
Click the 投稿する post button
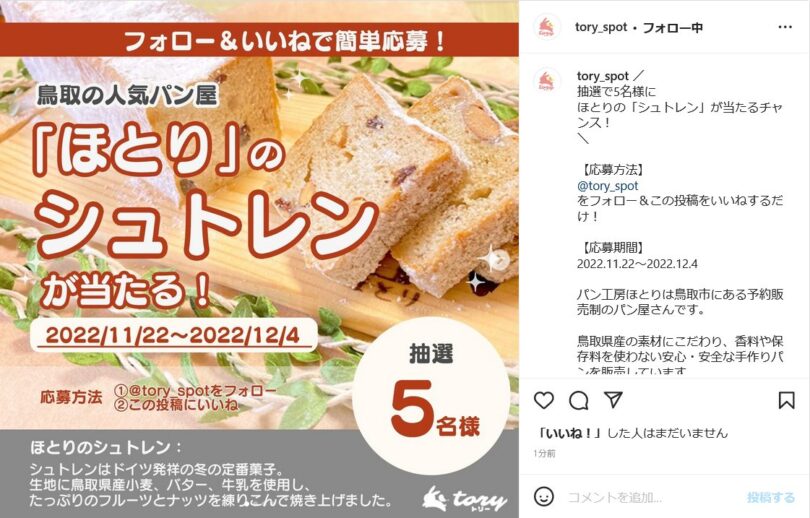[x=770, y=497]
